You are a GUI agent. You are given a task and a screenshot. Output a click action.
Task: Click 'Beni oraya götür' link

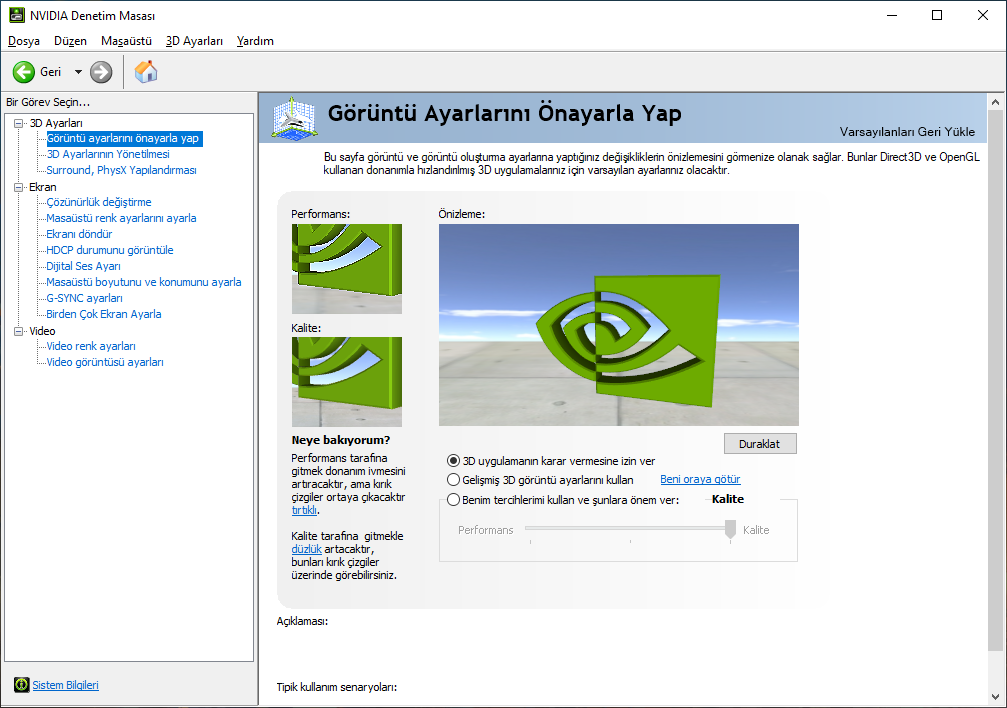point(700,479)
